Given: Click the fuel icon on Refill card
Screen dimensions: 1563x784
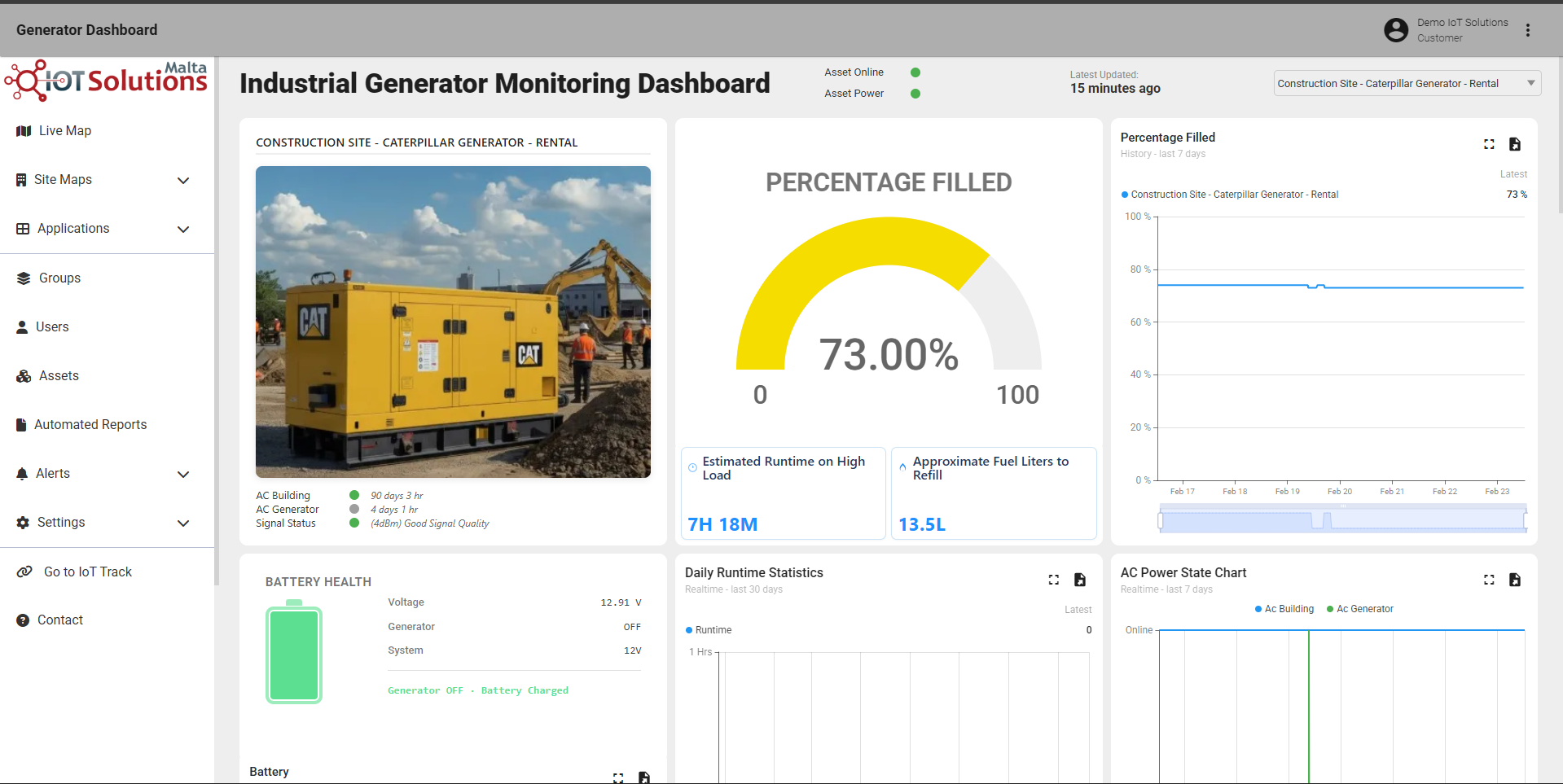Looking at the screenshot, I should 902,467.
